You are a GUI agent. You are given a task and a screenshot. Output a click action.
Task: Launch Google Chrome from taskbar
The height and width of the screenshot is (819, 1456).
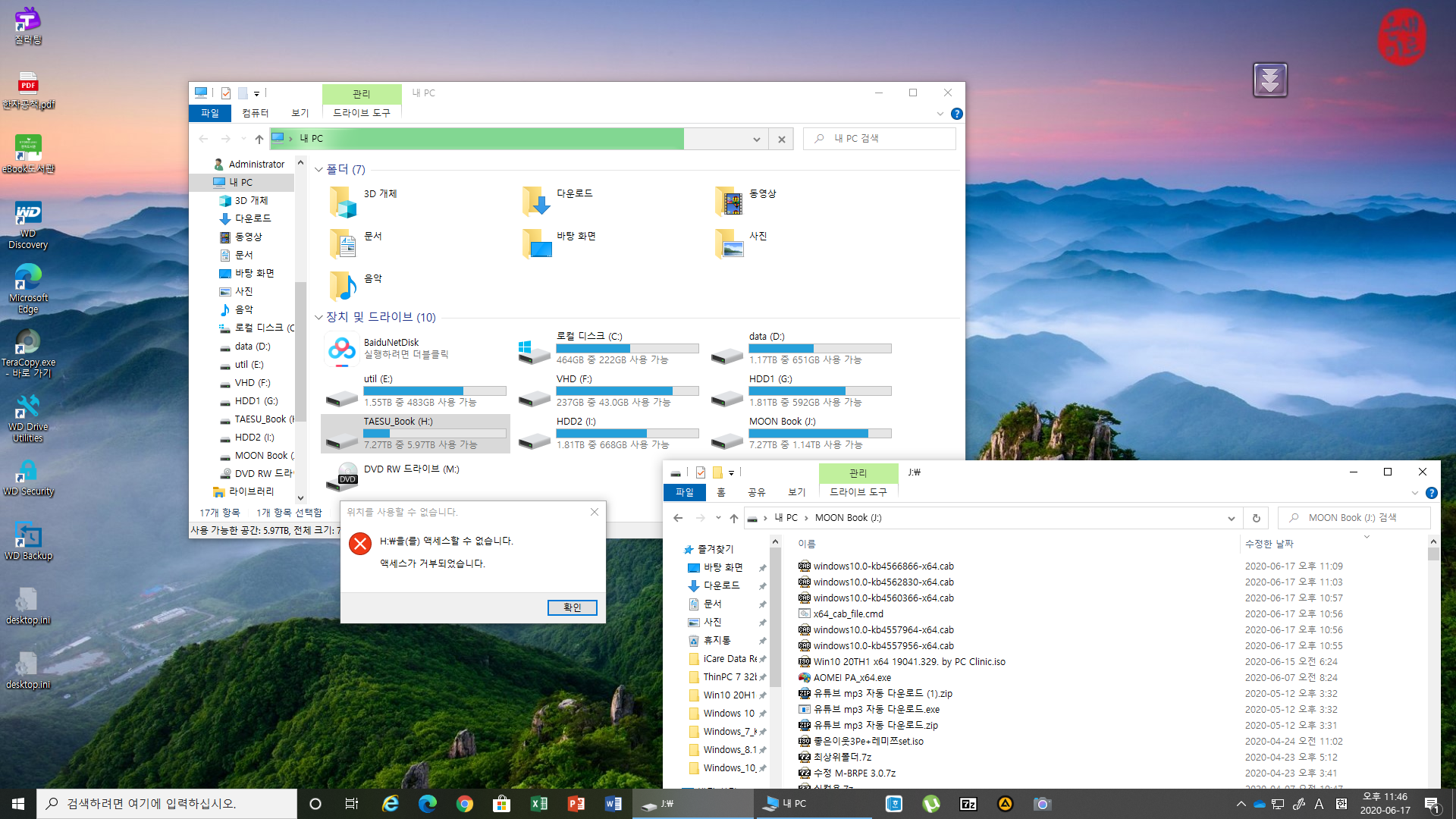(x=464, y=804)
